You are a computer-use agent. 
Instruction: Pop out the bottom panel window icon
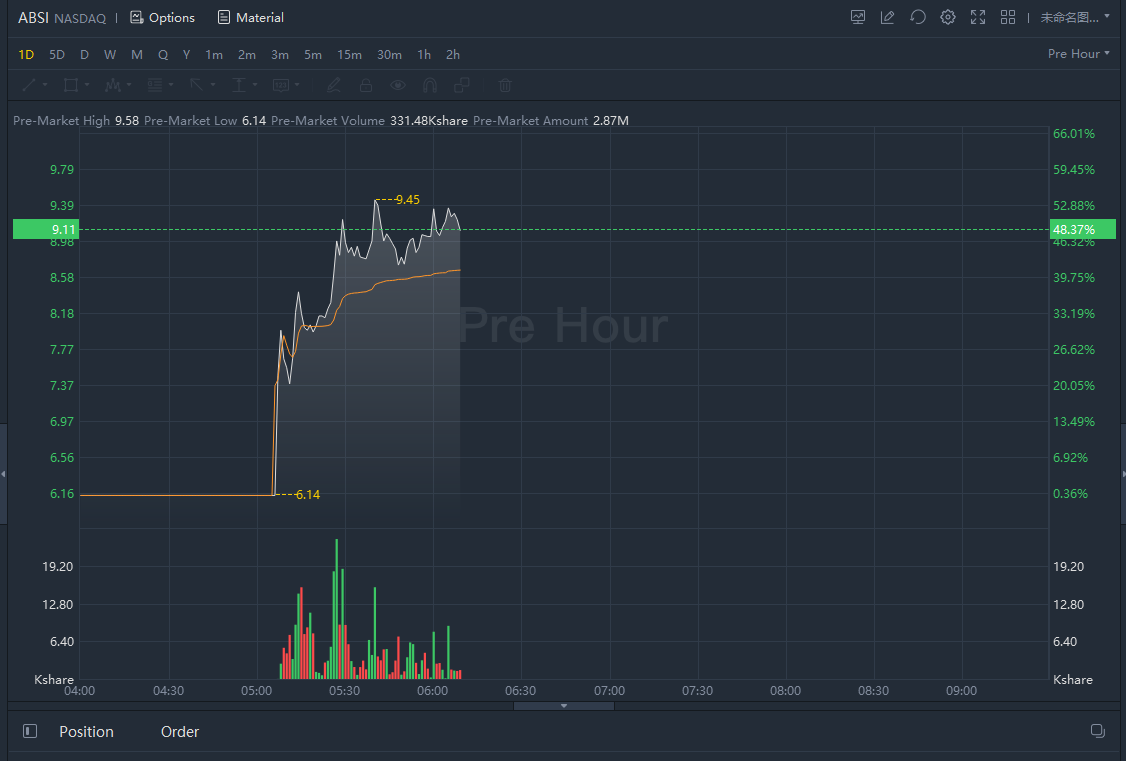click(x=1097, y=731)
